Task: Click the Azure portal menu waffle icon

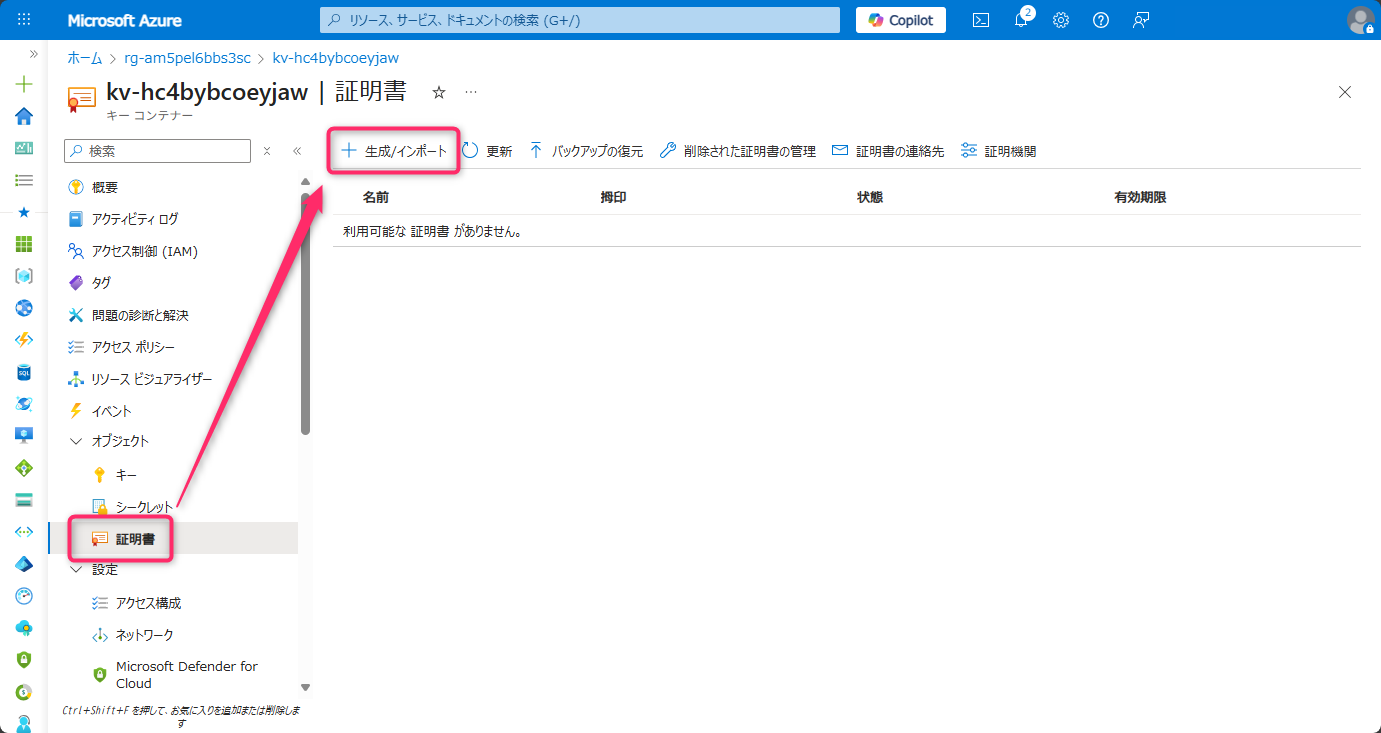Action: coord(24,20)
